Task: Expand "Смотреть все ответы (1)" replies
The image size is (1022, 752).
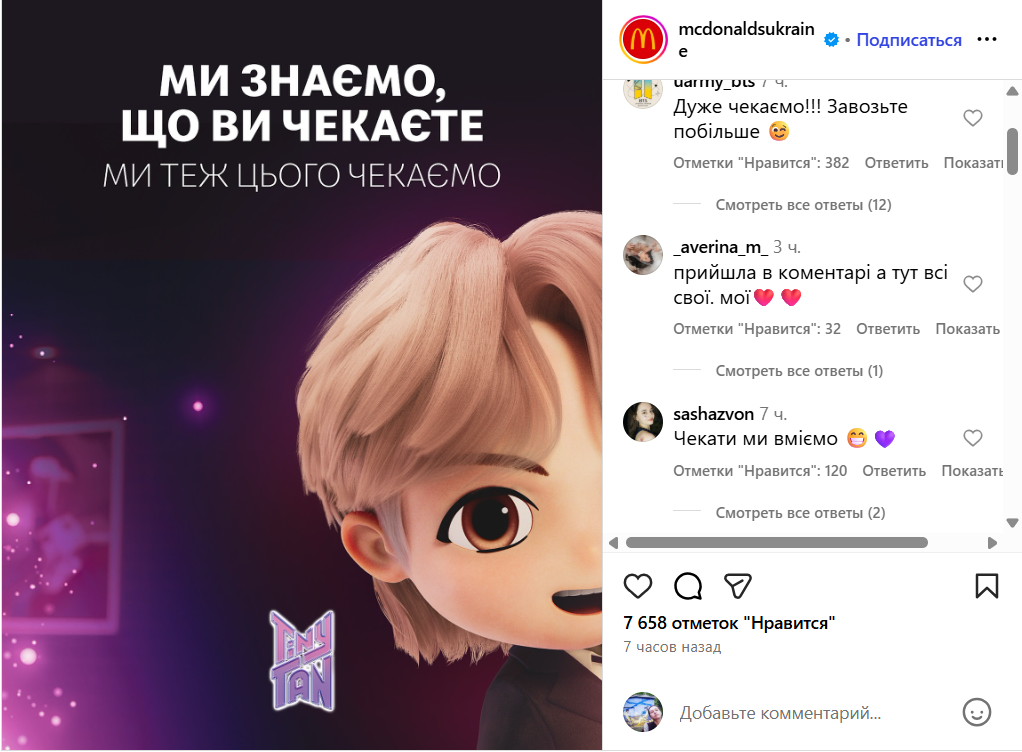Action: pos(799,371)
